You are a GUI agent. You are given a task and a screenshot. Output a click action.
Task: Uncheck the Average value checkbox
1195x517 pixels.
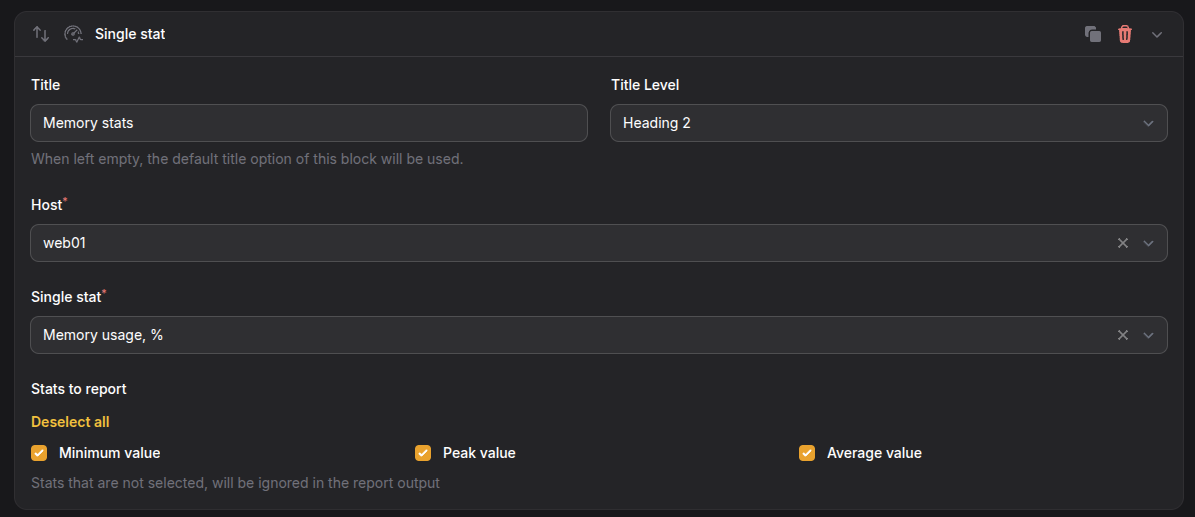pyautogui.click(x=807, y=453)
